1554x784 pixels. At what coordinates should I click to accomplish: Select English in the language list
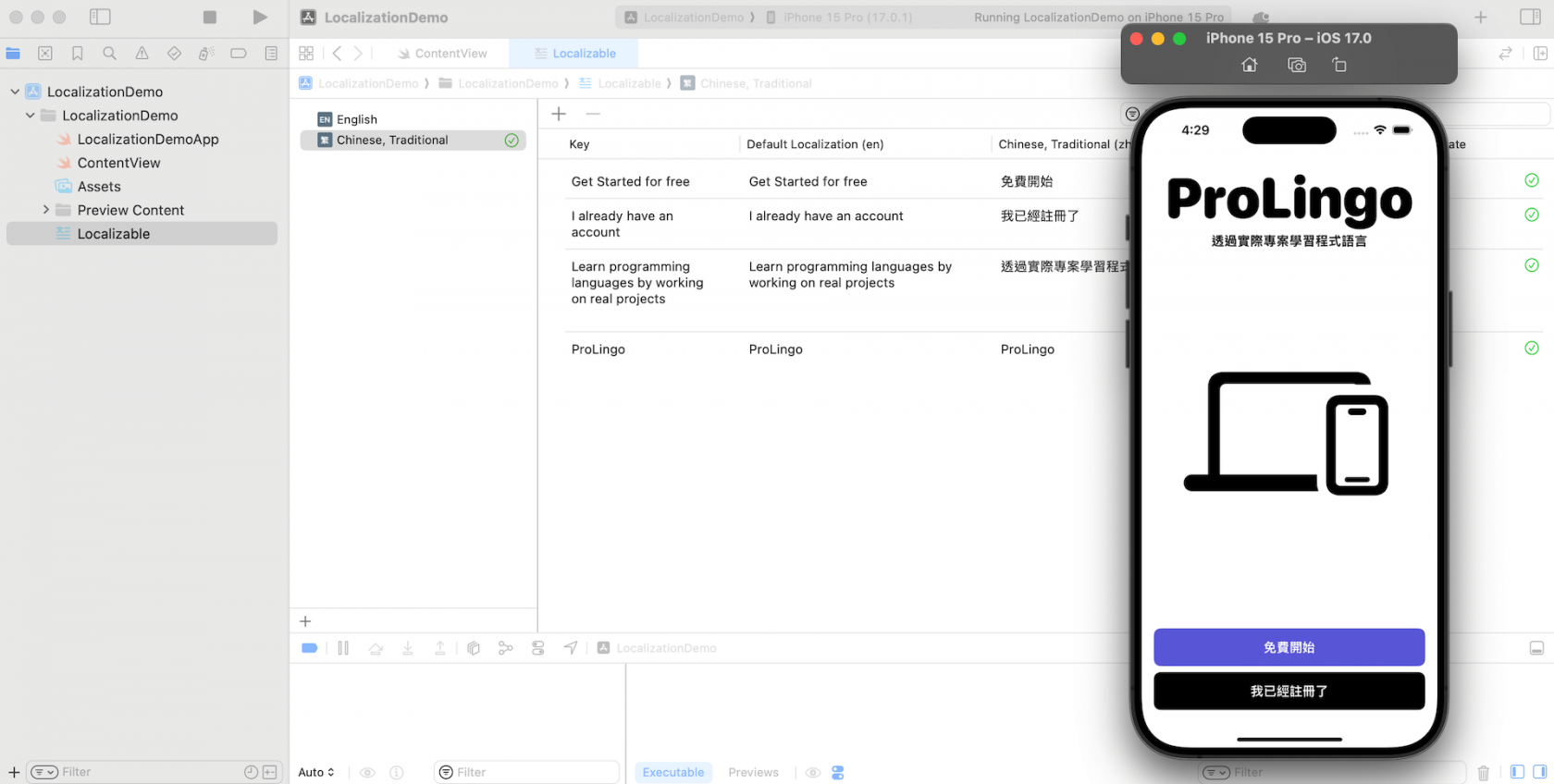point(357,119)
